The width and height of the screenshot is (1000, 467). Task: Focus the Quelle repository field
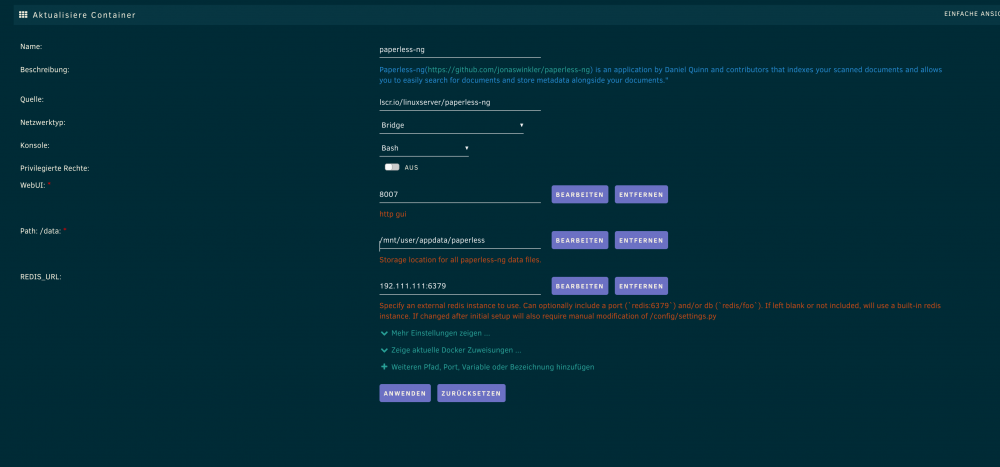pyautogui.click(x=460, y=102)
